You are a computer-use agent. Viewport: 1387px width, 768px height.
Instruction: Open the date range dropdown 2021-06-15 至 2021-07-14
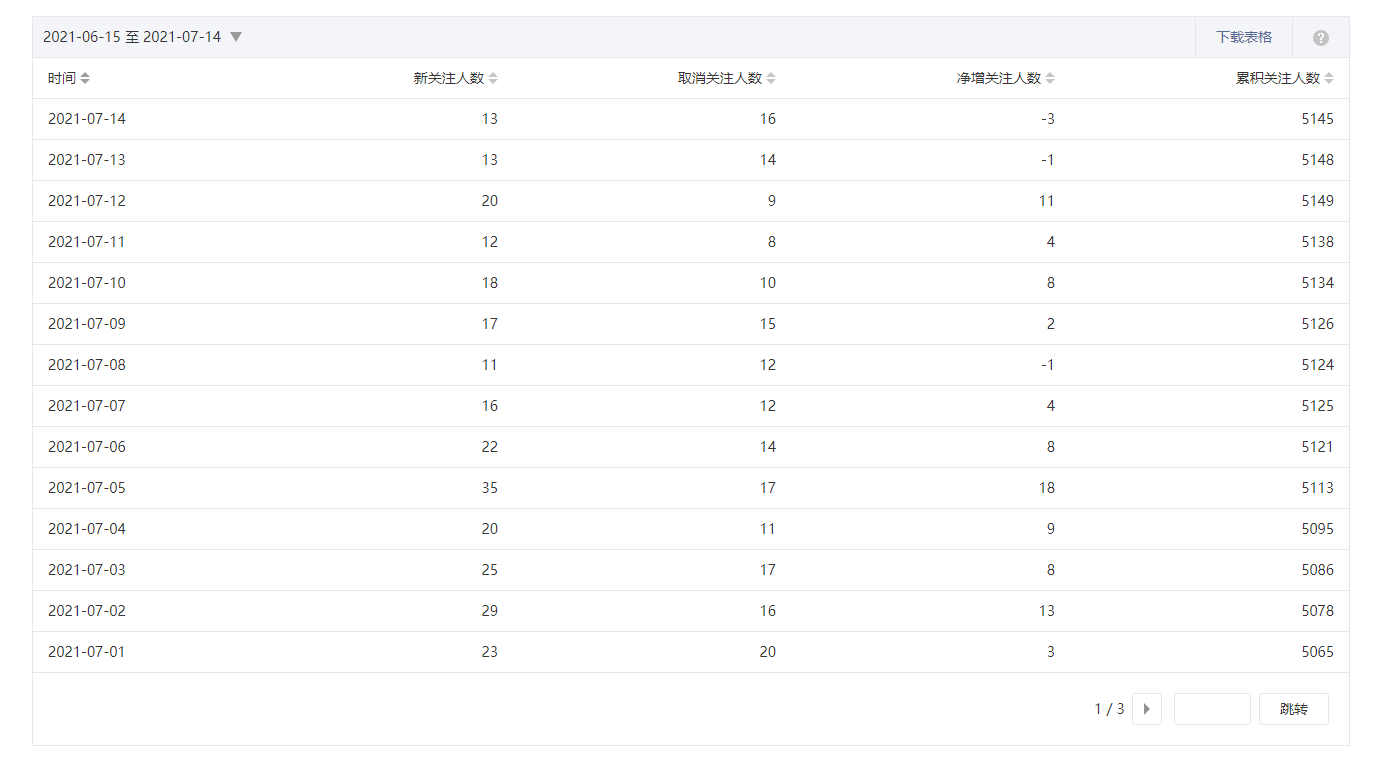point(142,37)
